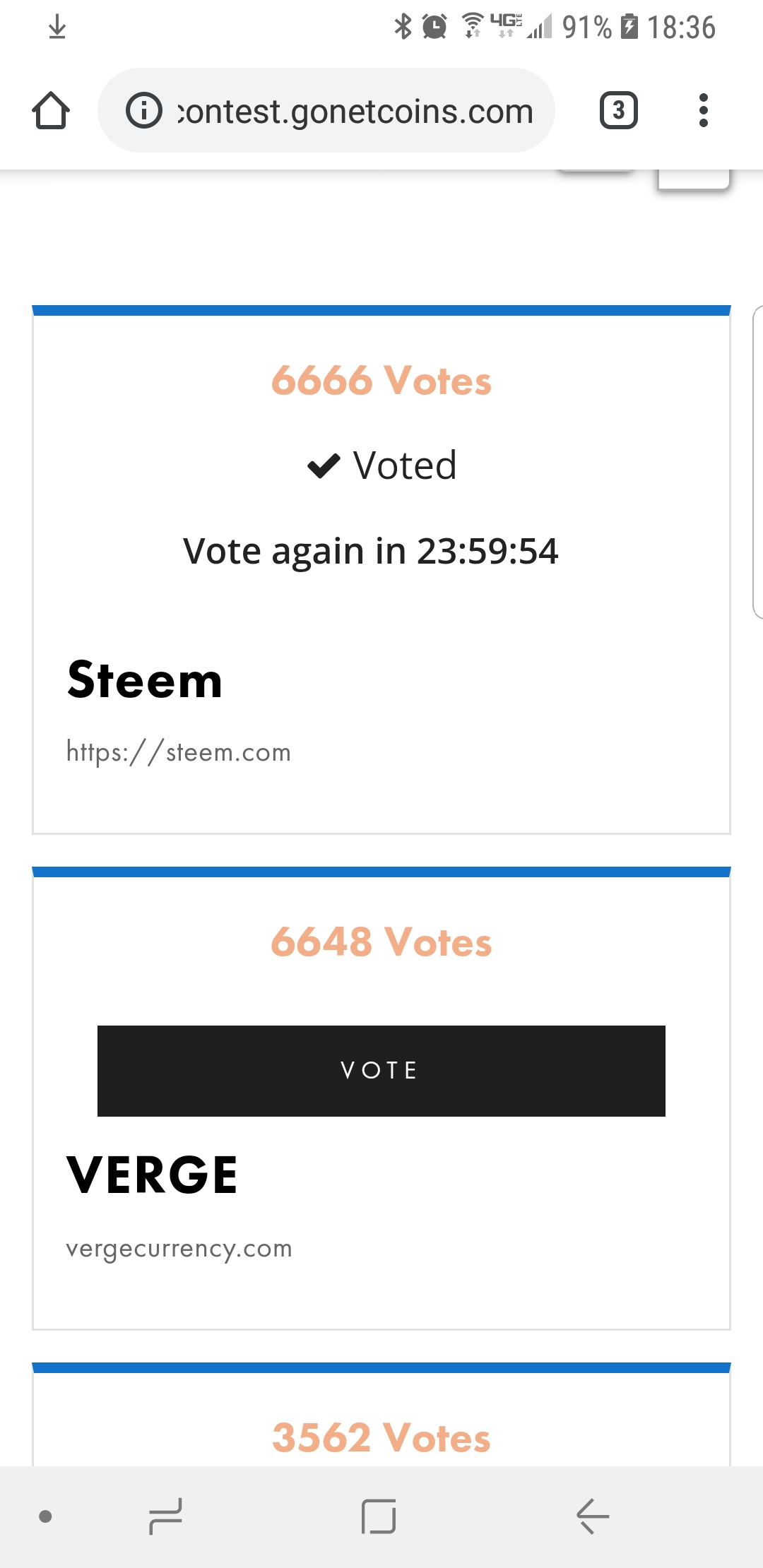Open the vergecurrency.com link
The width and height of the screenshot is (763, 1568).
tap(179, 1249)
